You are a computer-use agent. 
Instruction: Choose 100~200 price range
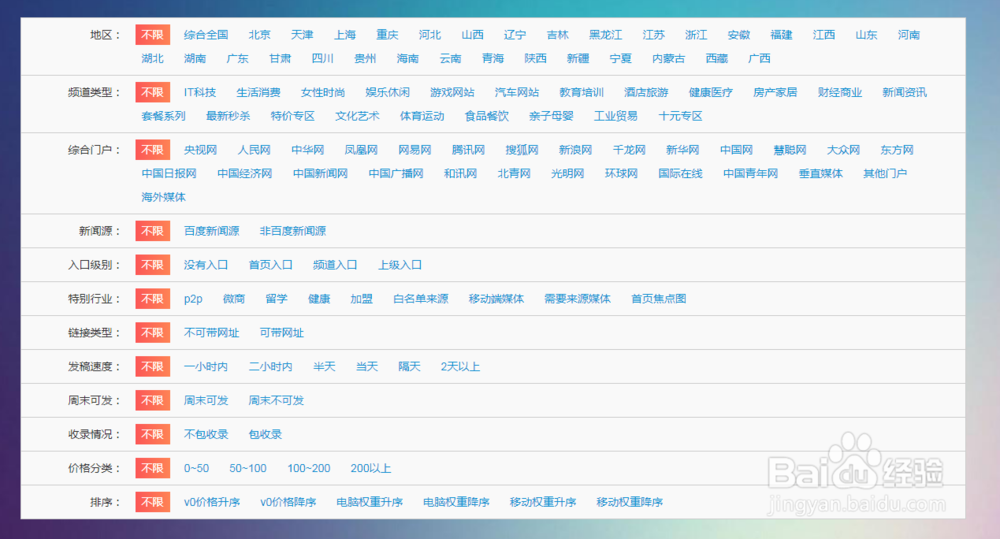click(309, 468)
